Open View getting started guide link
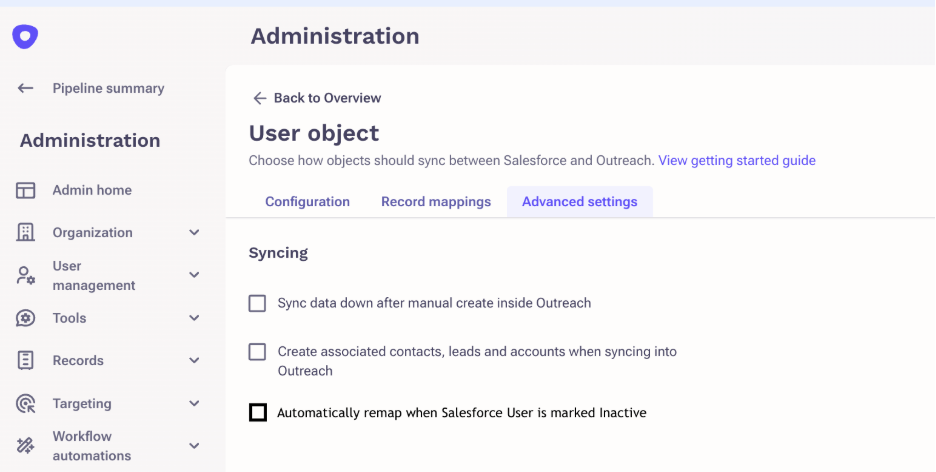 click(x=737, y=161)
